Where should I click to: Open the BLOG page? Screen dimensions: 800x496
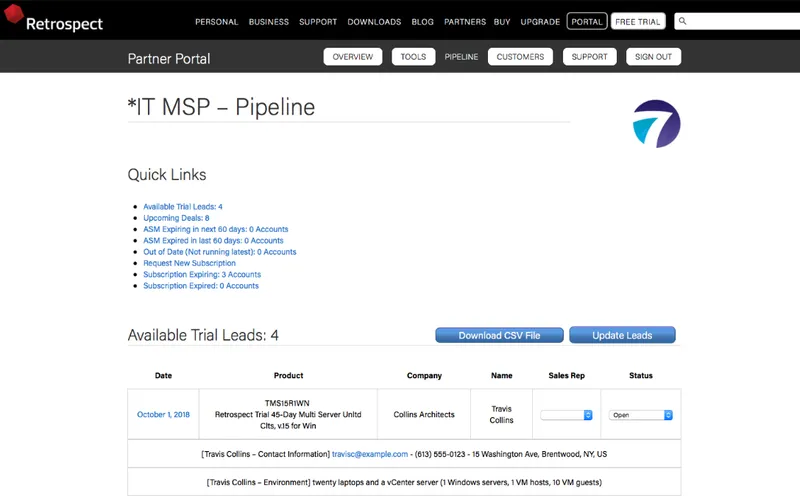tap(422, 22)
